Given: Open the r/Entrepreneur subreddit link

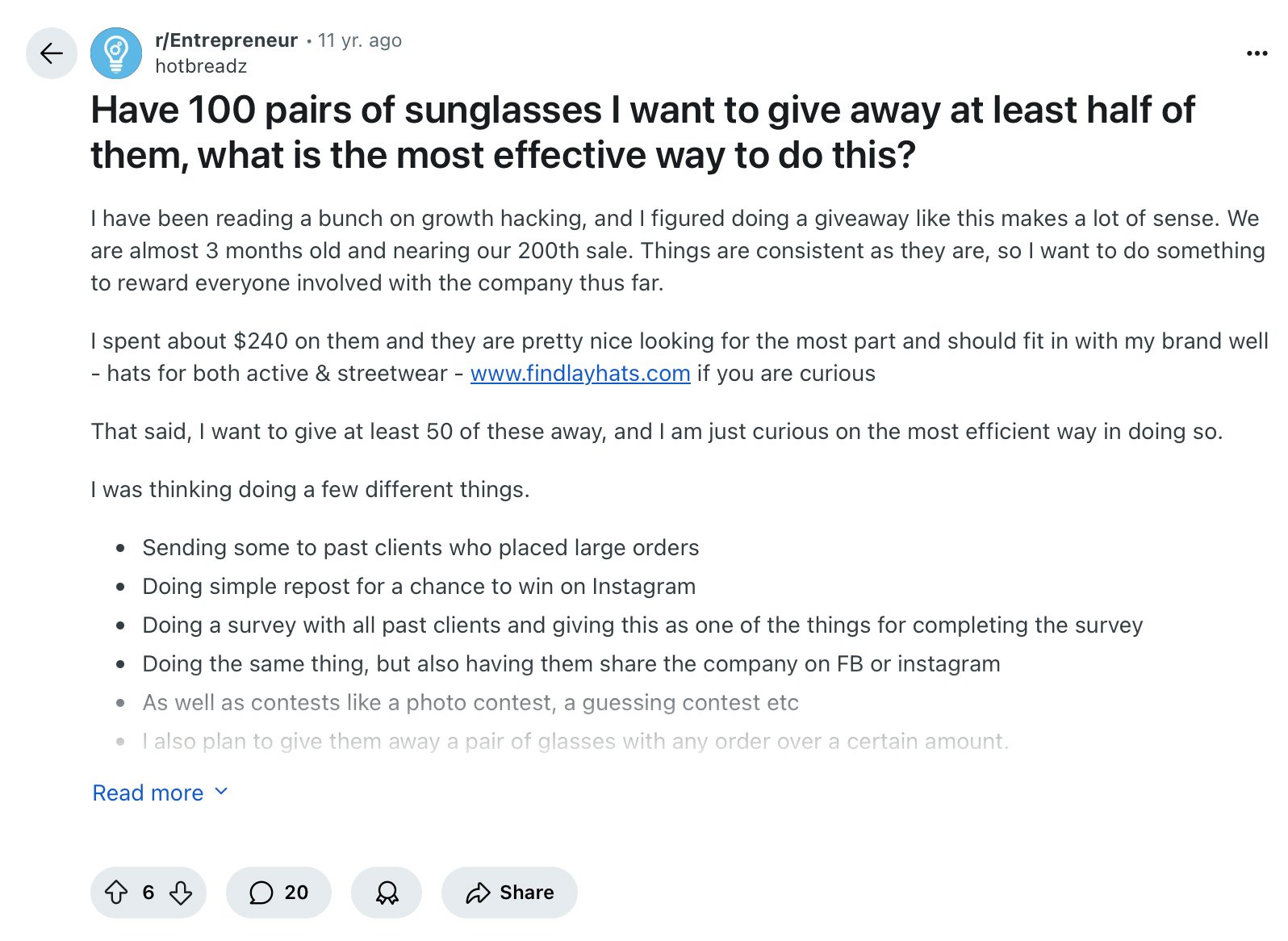Looking at the screenshot, I should click(225, 39).
